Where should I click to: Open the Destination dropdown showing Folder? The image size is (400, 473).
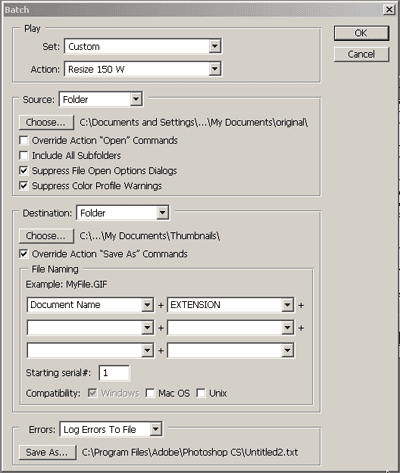pyautogui.click(x=123, y=213)
